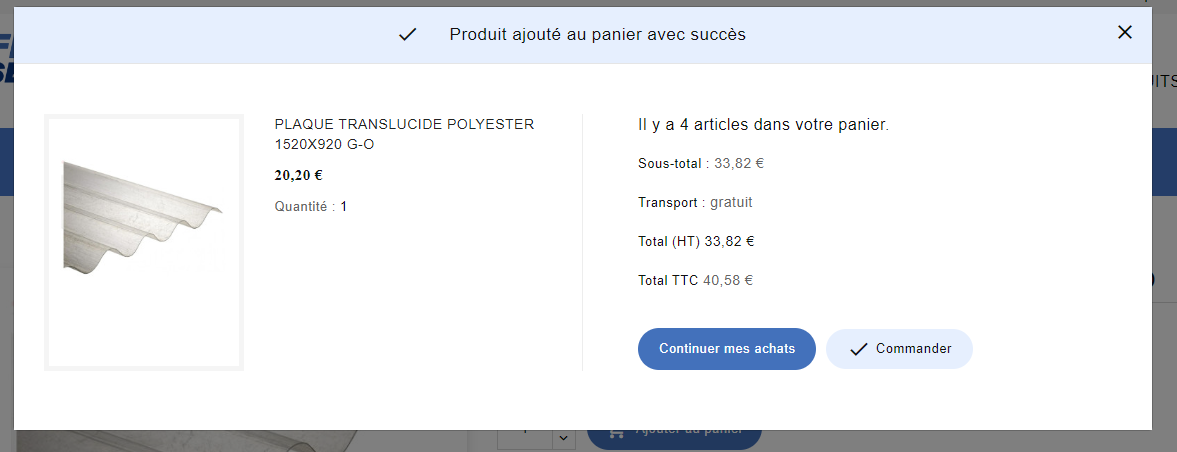Screen dimensions: 1177x452
Task: Open the polyester plaque product thumbnail
Action: [144, 243]
